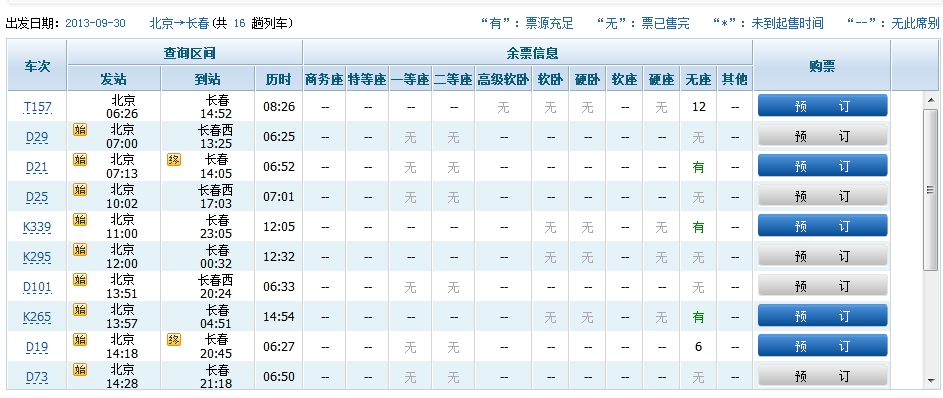The height and width of the screenshot is (398, 943).
Task: Open train D21 details link
Action: [x=37, y=167]
